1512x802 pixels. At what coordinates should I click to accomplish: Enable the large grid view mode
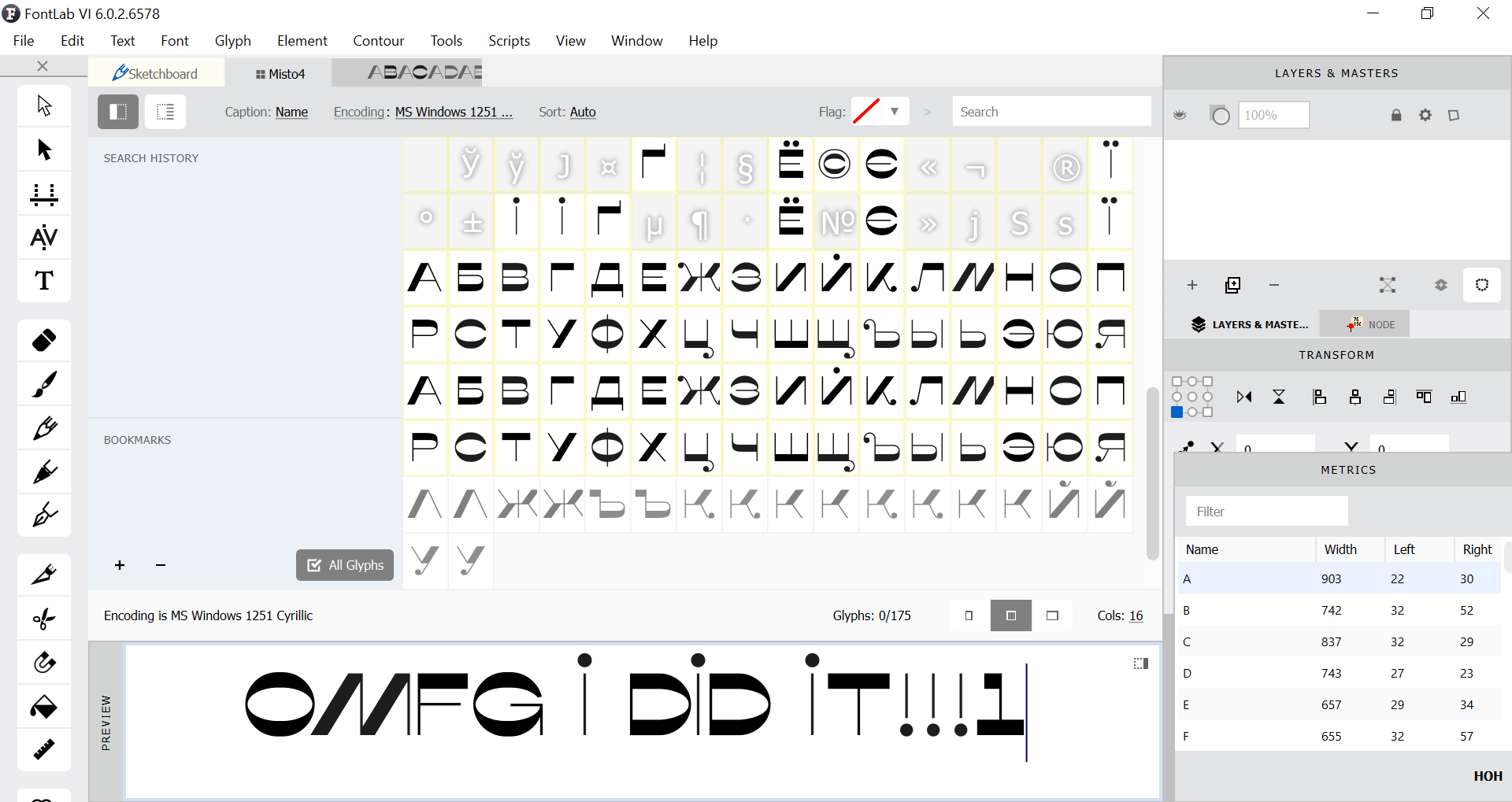[1052, 615]
